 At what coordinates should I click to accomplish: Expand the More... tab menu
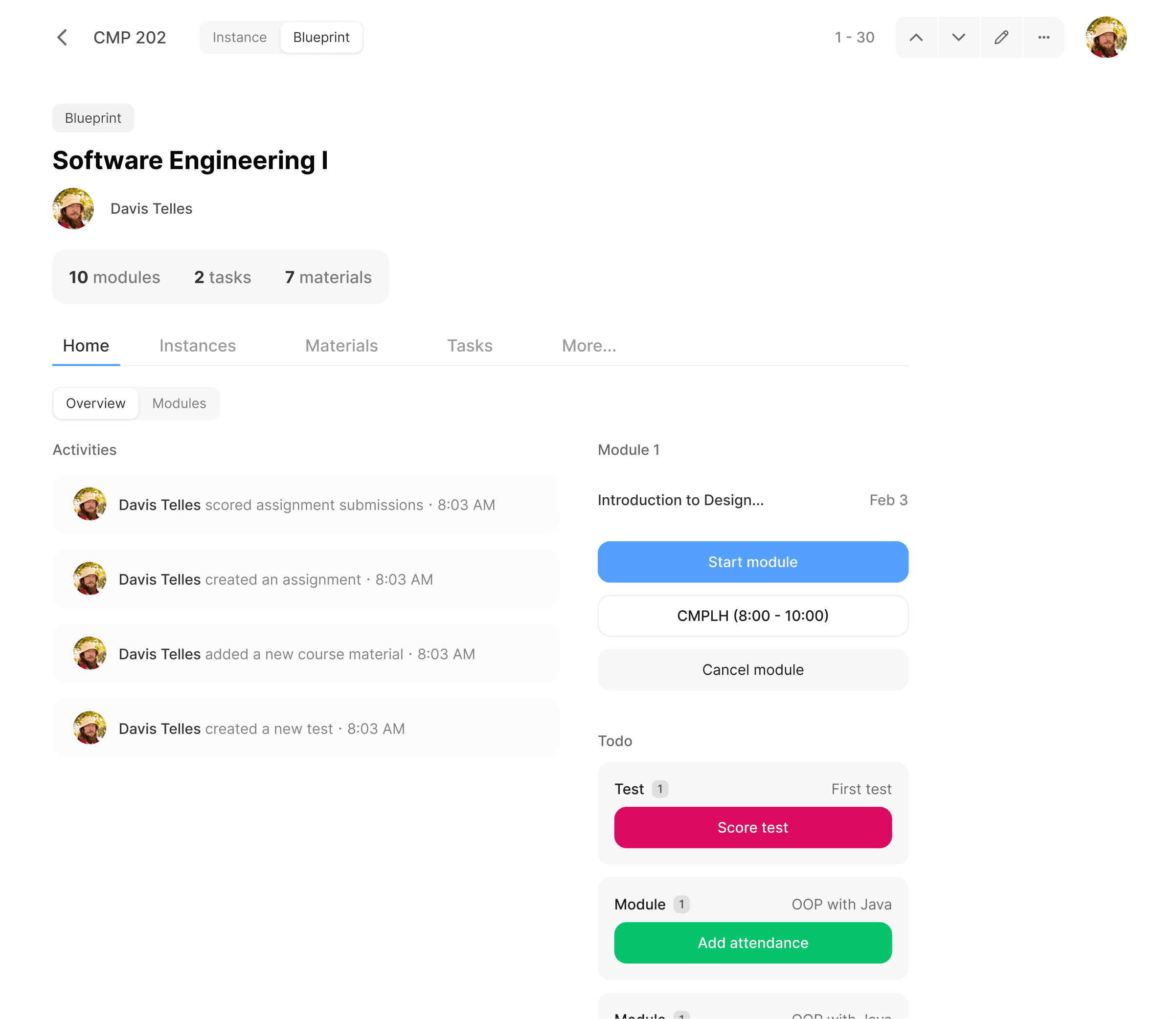click(x=589, y=346)
